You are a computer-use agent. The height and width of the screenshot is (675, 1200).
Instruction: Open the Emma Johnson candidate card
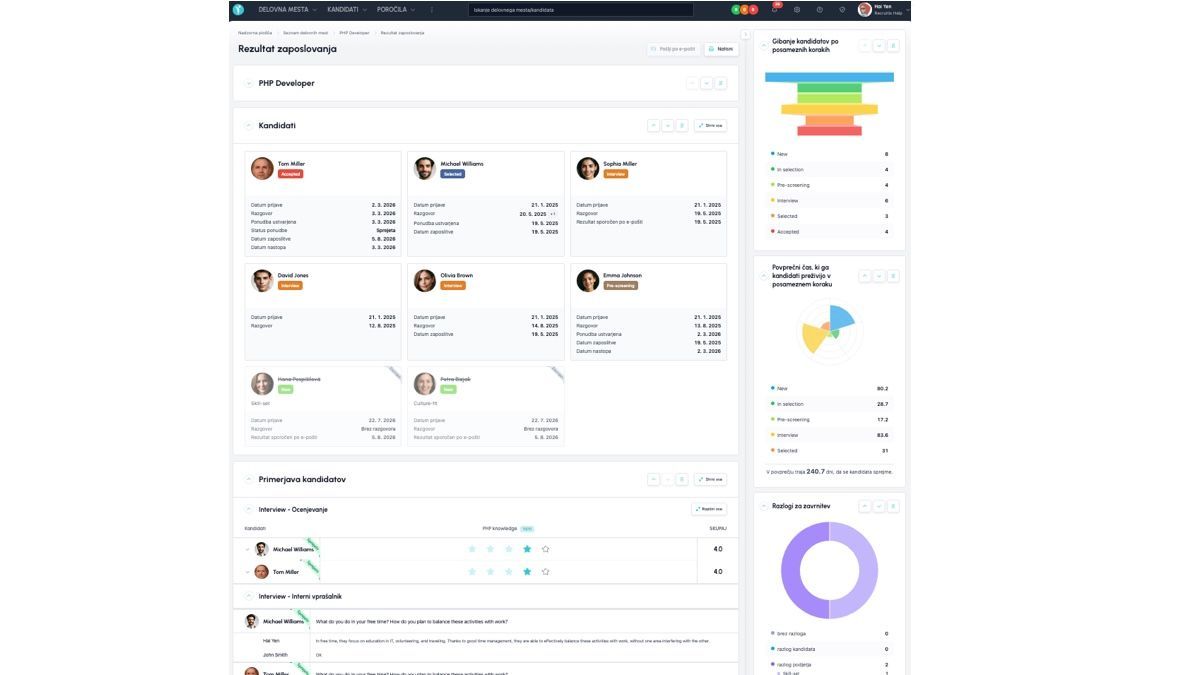pyautogui.click(x=648, y=310)
